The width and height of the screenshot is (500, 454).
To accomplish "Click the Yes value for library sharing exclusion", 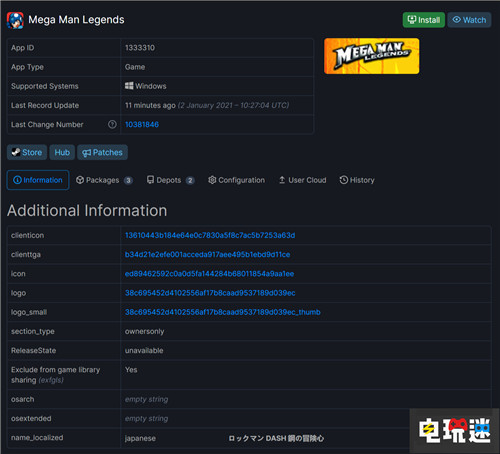I will click(x=131, y=370).
